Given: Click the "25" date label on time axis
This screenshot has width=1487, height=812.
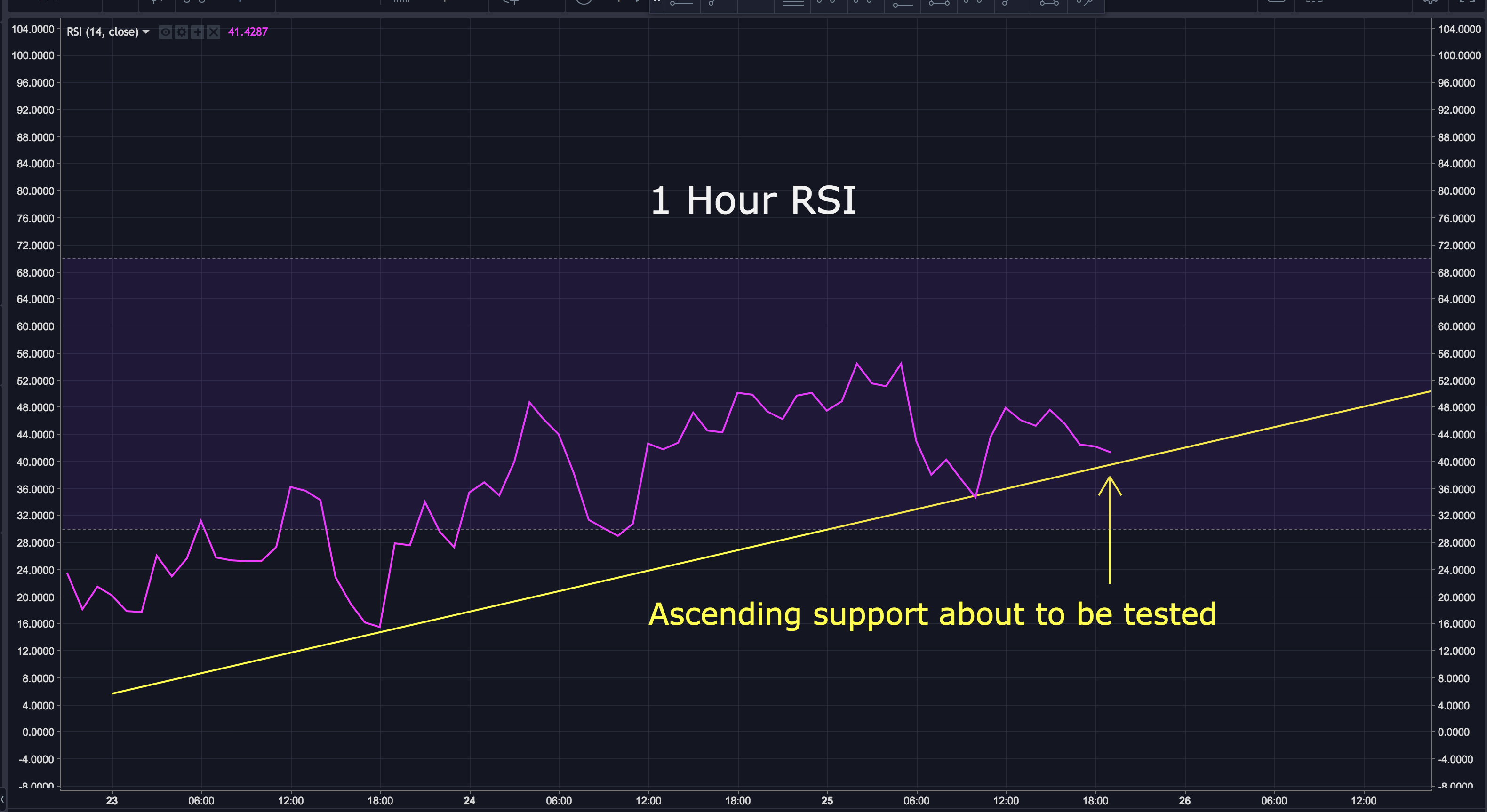Looking at the screenshot, I should tap(827, 800).
